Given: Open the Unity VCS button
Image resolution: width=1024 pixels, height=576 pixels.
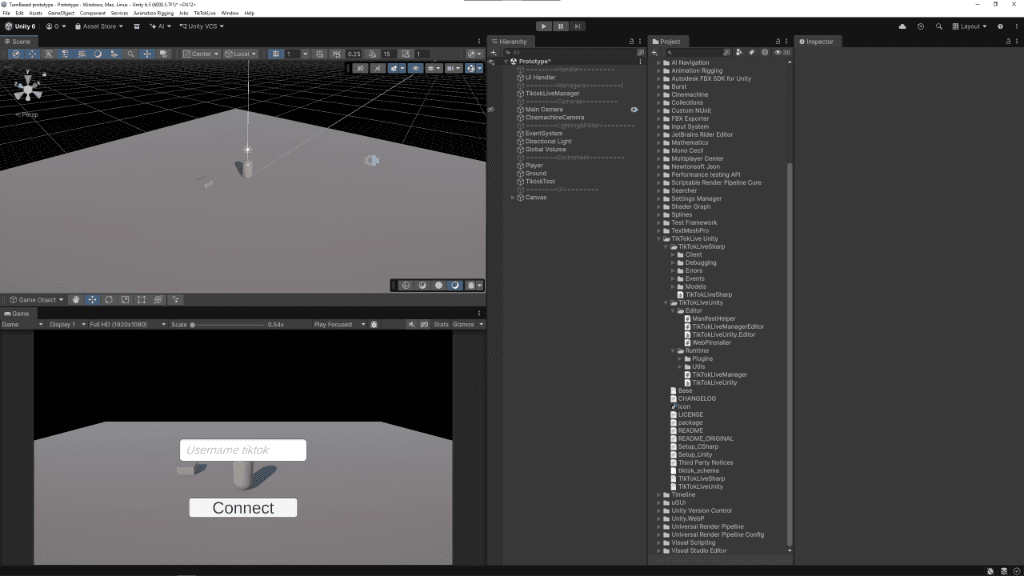Looking at the screenshot, I should 202,26.
